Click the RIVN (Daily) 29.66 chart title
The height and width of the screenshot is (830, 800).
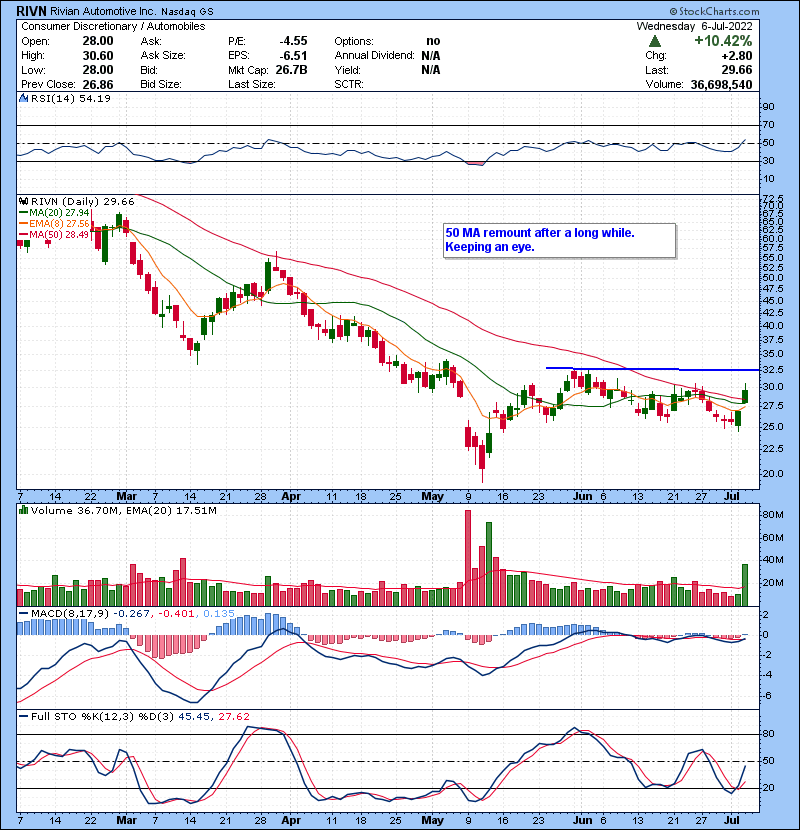[x=83, y=201]
